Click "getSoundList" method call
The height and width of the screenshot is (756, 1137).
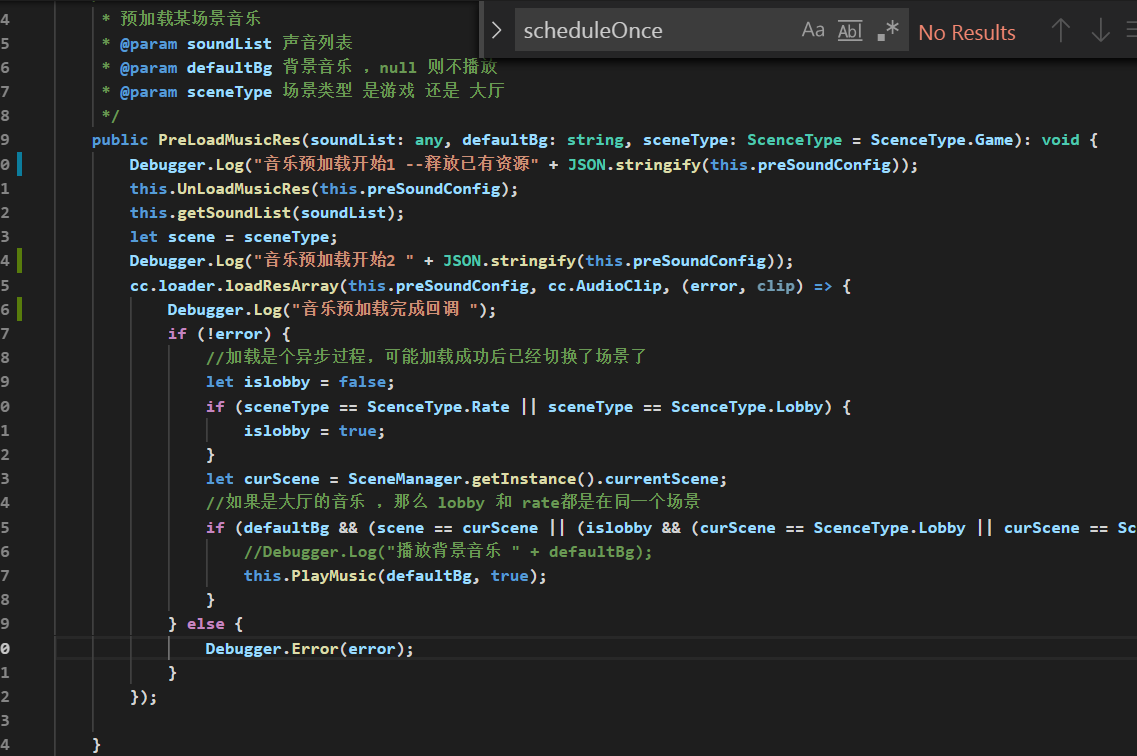[x=234, y=213]
